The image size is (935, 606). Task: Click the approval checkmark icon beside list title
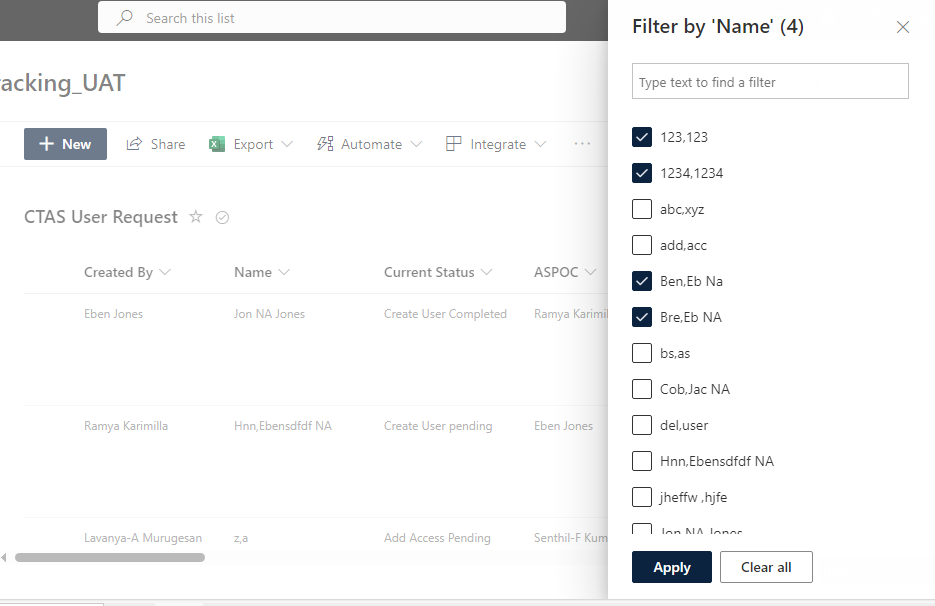pos(222,216)
